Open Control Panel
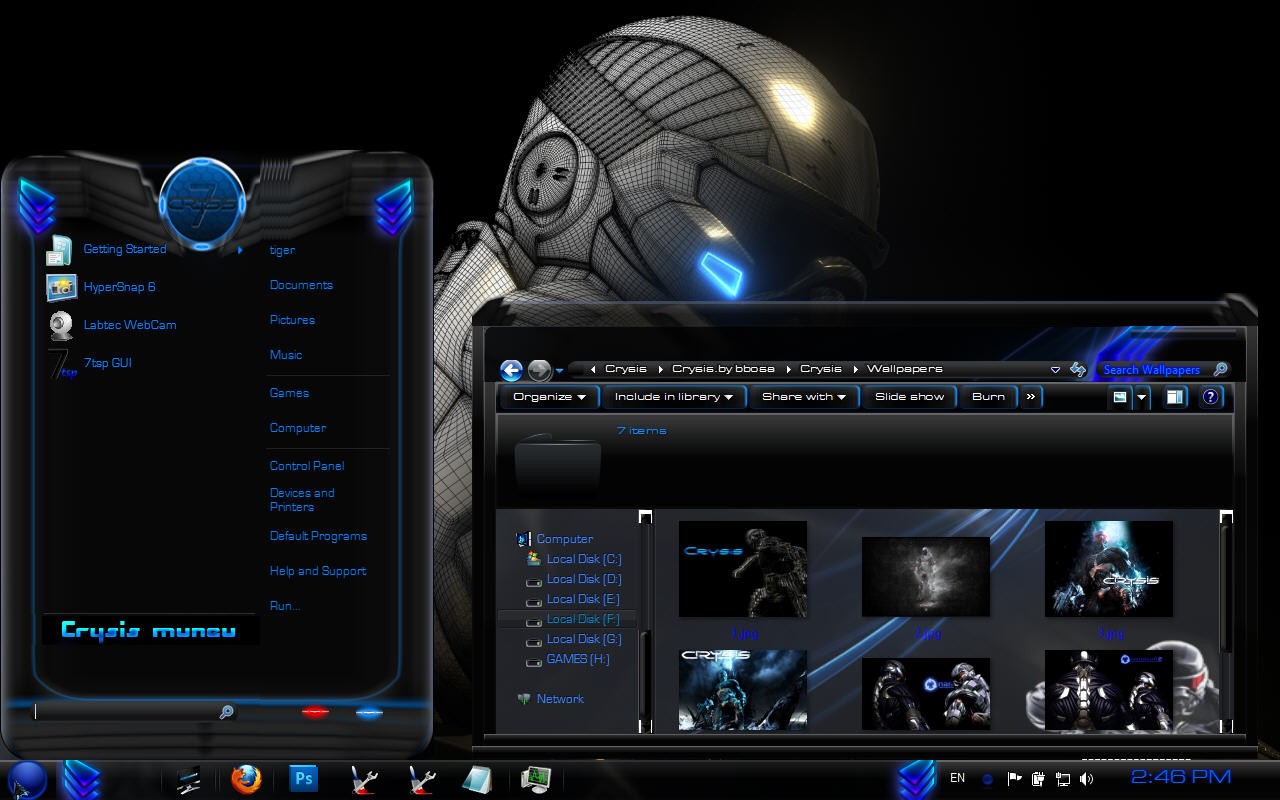 tap(307, 466)
